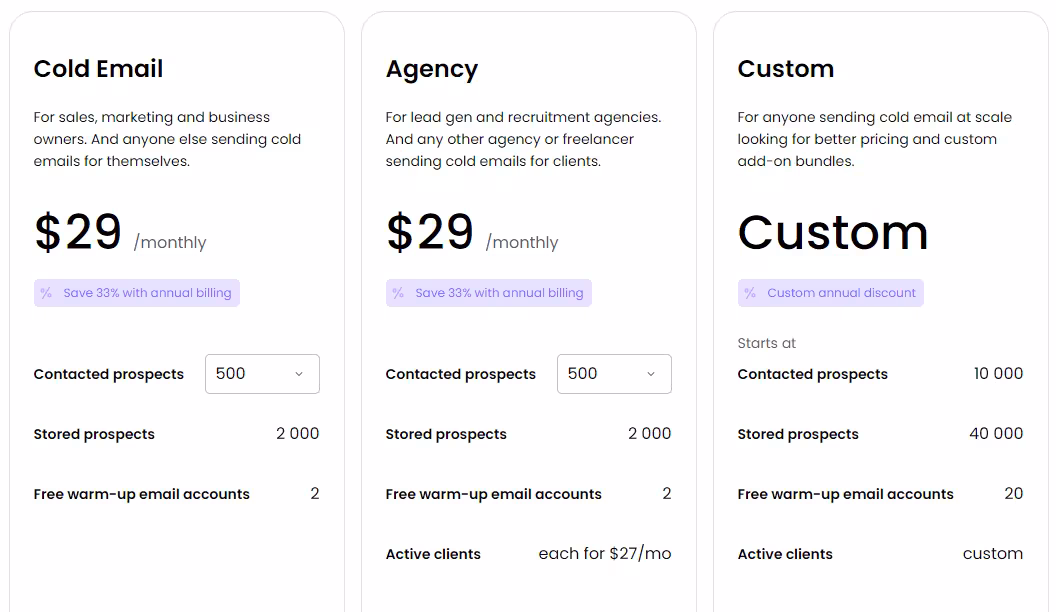
Task: Click the Cold Email $29 price
Action: pyautogui.click(x=78, y=232)
